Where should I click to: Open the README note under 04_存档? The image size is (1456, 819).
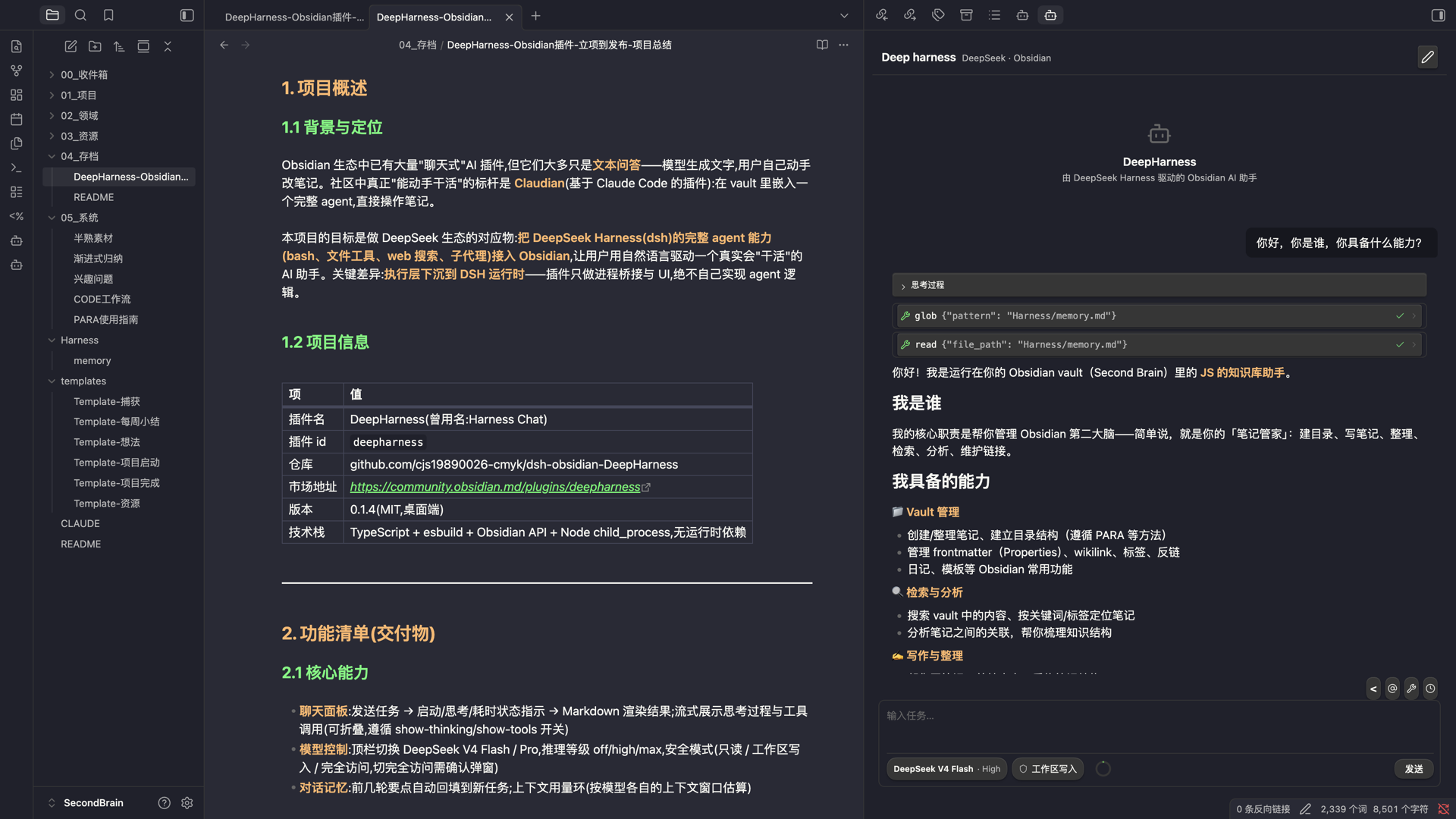click(93, 197)
